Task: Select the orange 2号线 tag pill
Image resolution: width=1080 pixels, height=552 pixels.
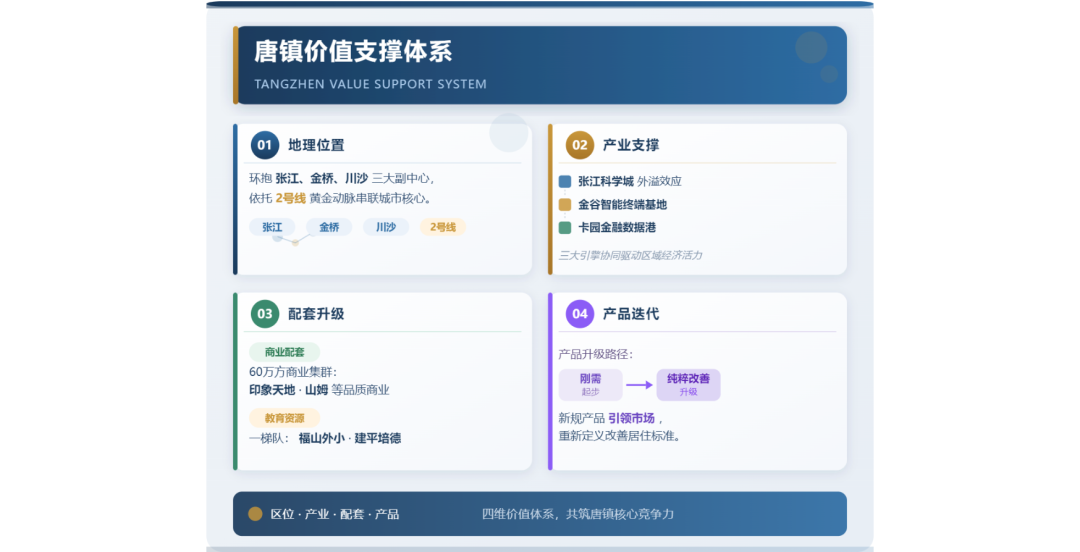Action: (x=443, y=227)
